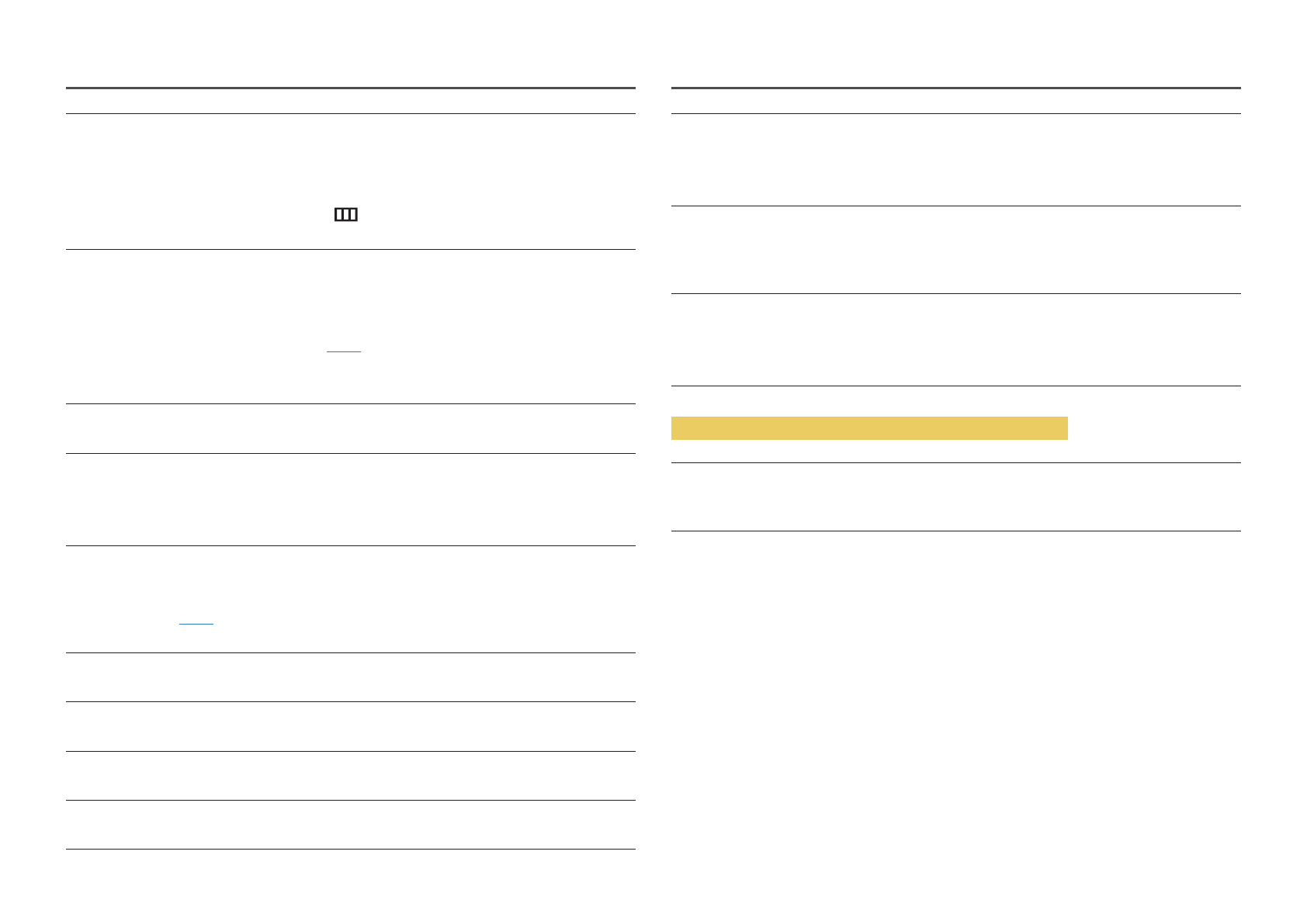Click the last row of the left table
Screen dimensions: 1307x924
click(350, 825)
